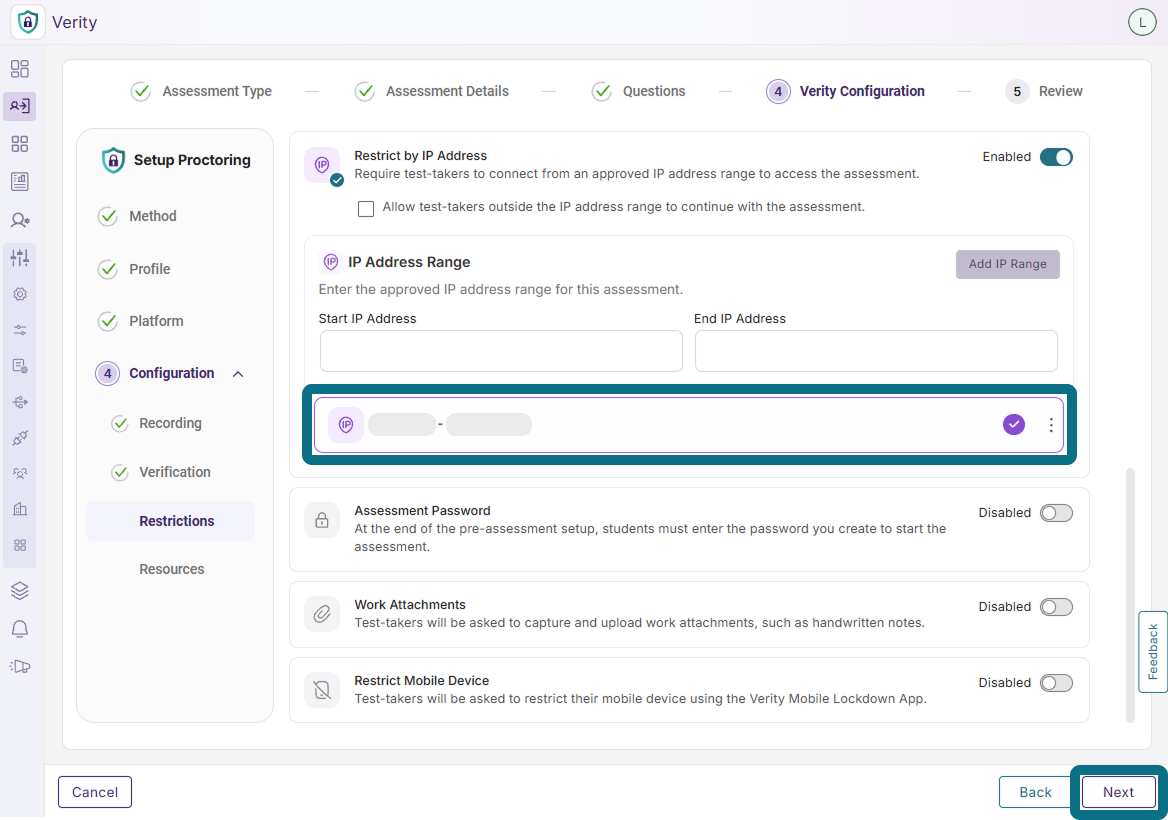The height and width of the screenshot is (820, 1168).
Task: Jump to the Review step
Action: pyautogui.click(x=1044, y=92)
